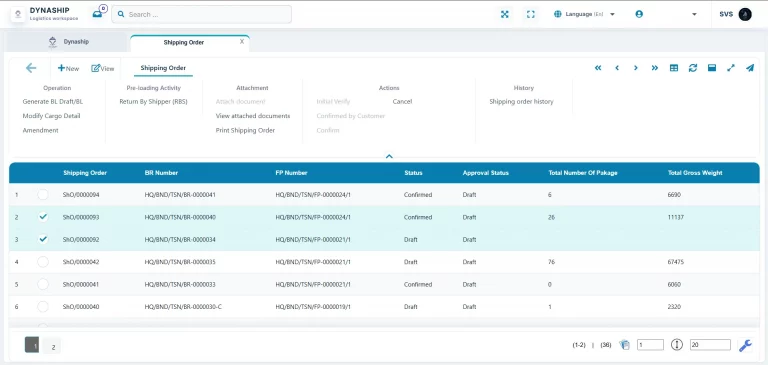The height and width of the screenshot is (365, 768).
Task: Go to last record double-arrow icon
Action: click(655, 68)
